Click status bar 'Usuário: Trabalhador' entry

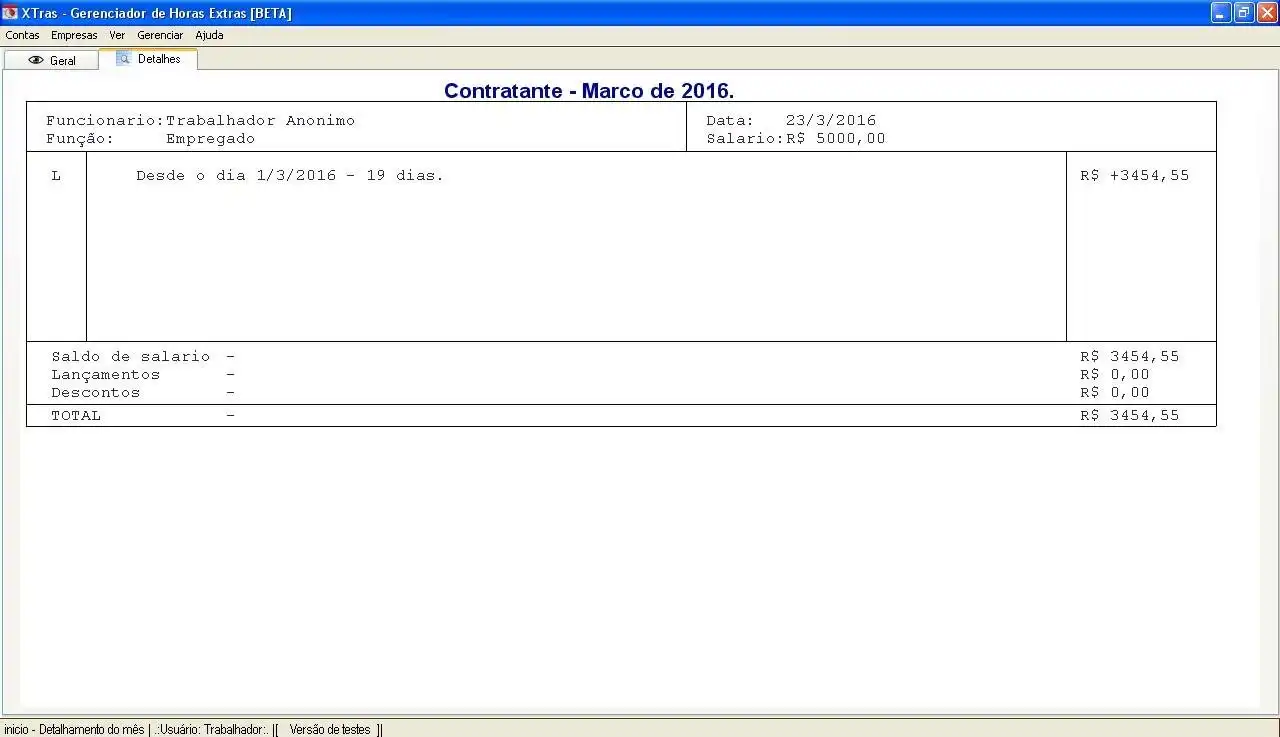tap(210, 730)
